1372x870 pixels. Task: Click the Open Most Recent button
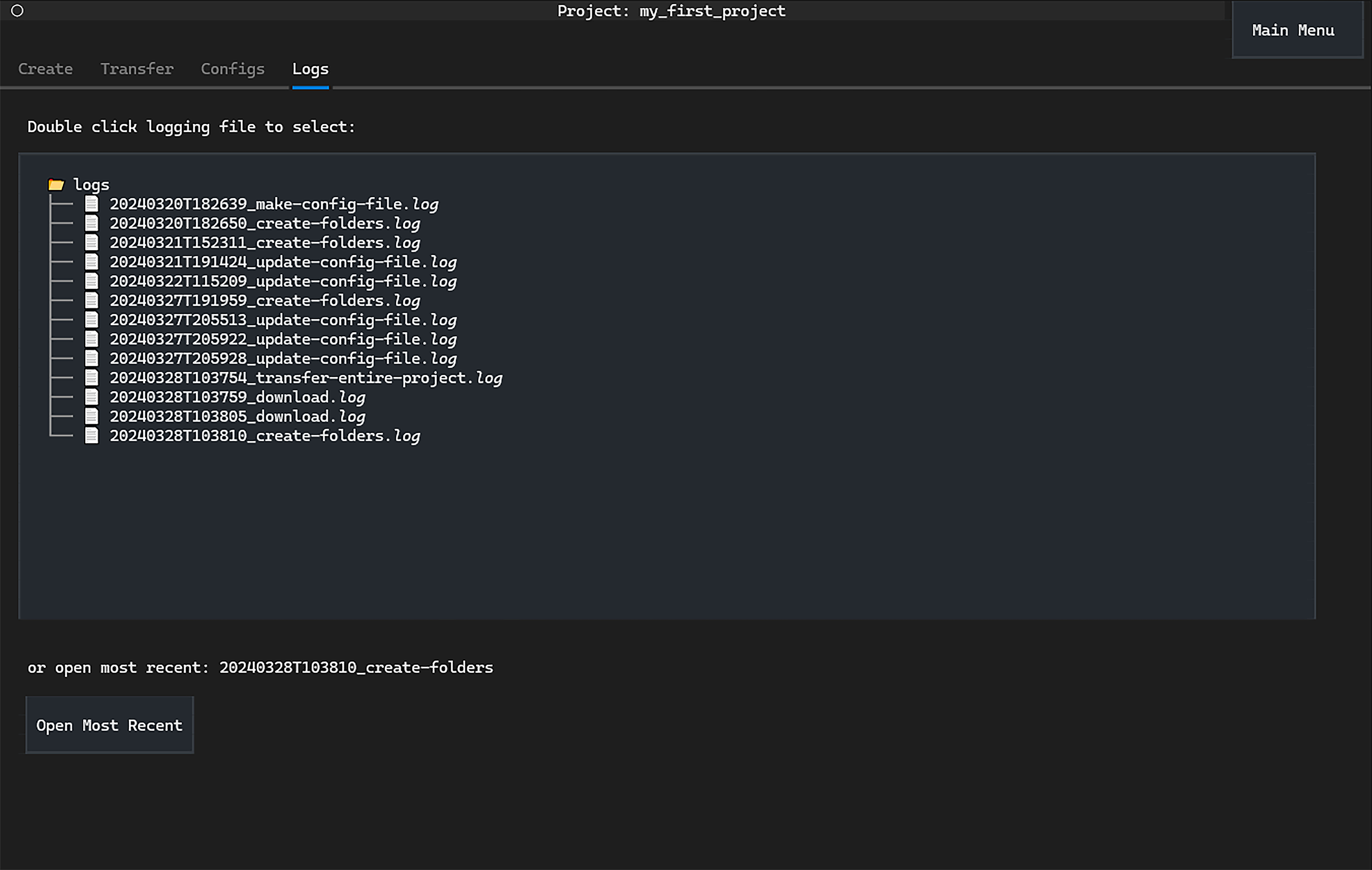click(x=109, y=725)
